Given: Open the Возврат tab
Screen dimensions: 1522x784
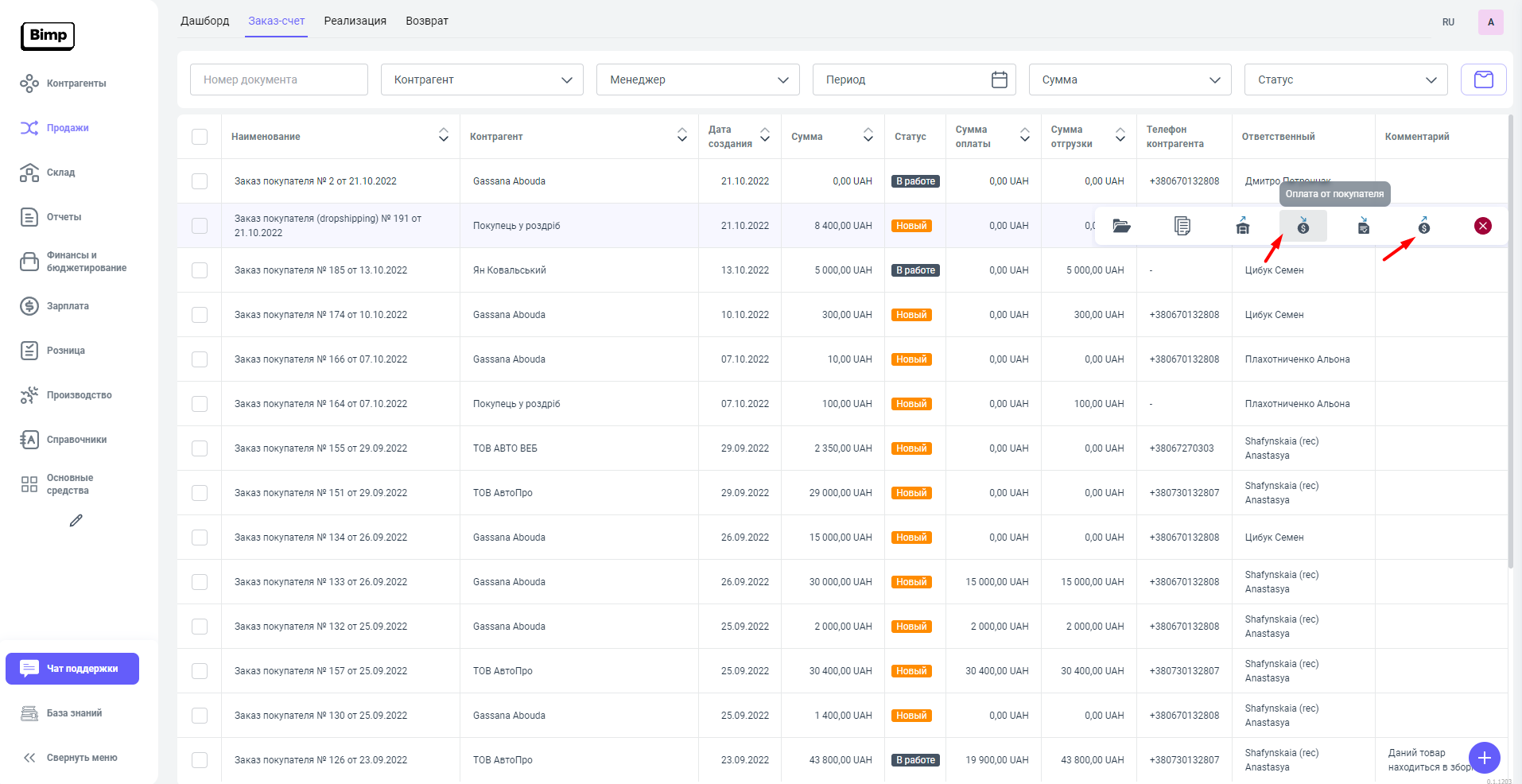Looking at the screenshot, I should pyautogui.click(x=426, y=21).
